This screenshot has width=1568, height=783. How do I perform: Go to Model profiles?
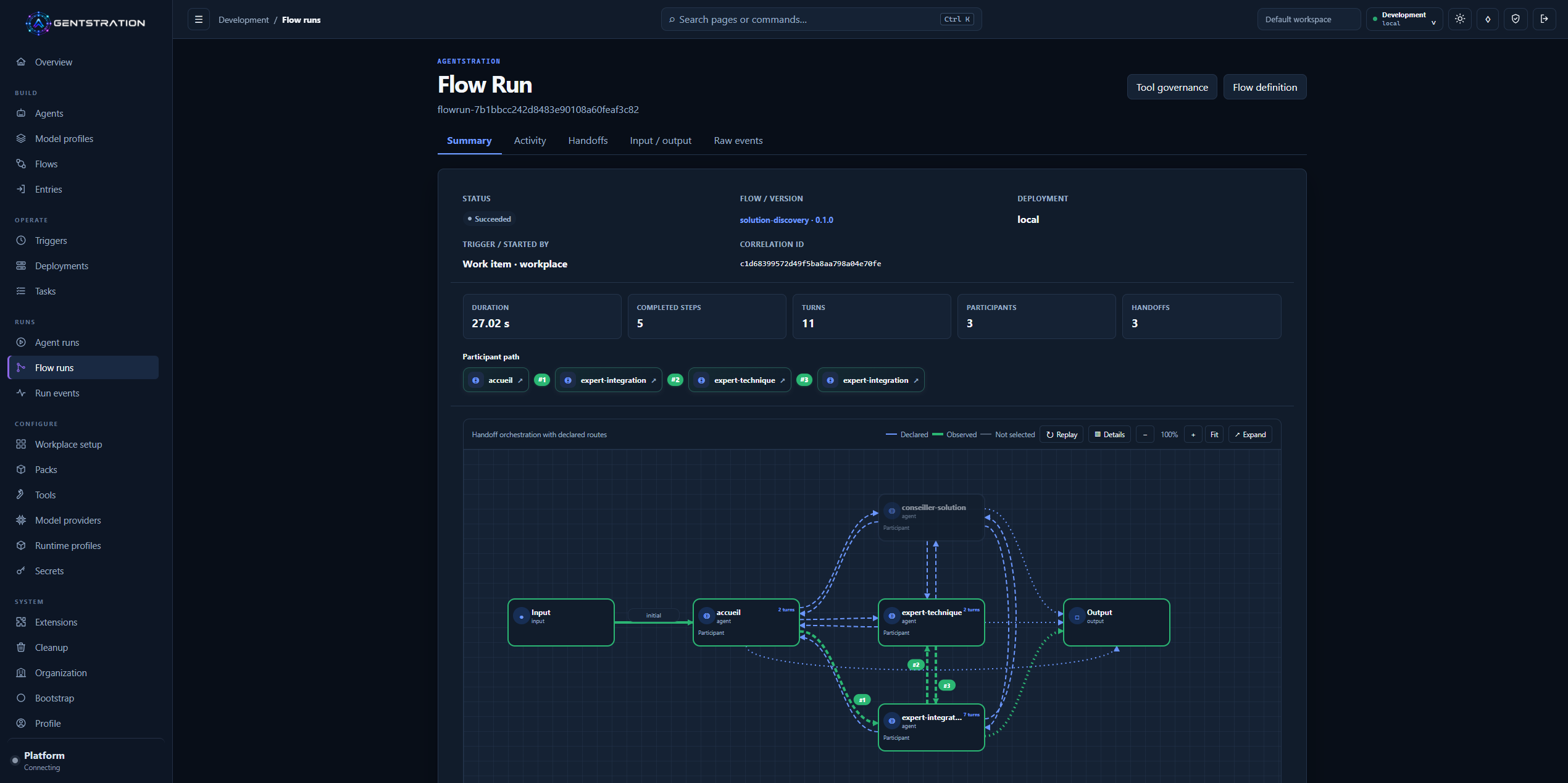[83, 138]
